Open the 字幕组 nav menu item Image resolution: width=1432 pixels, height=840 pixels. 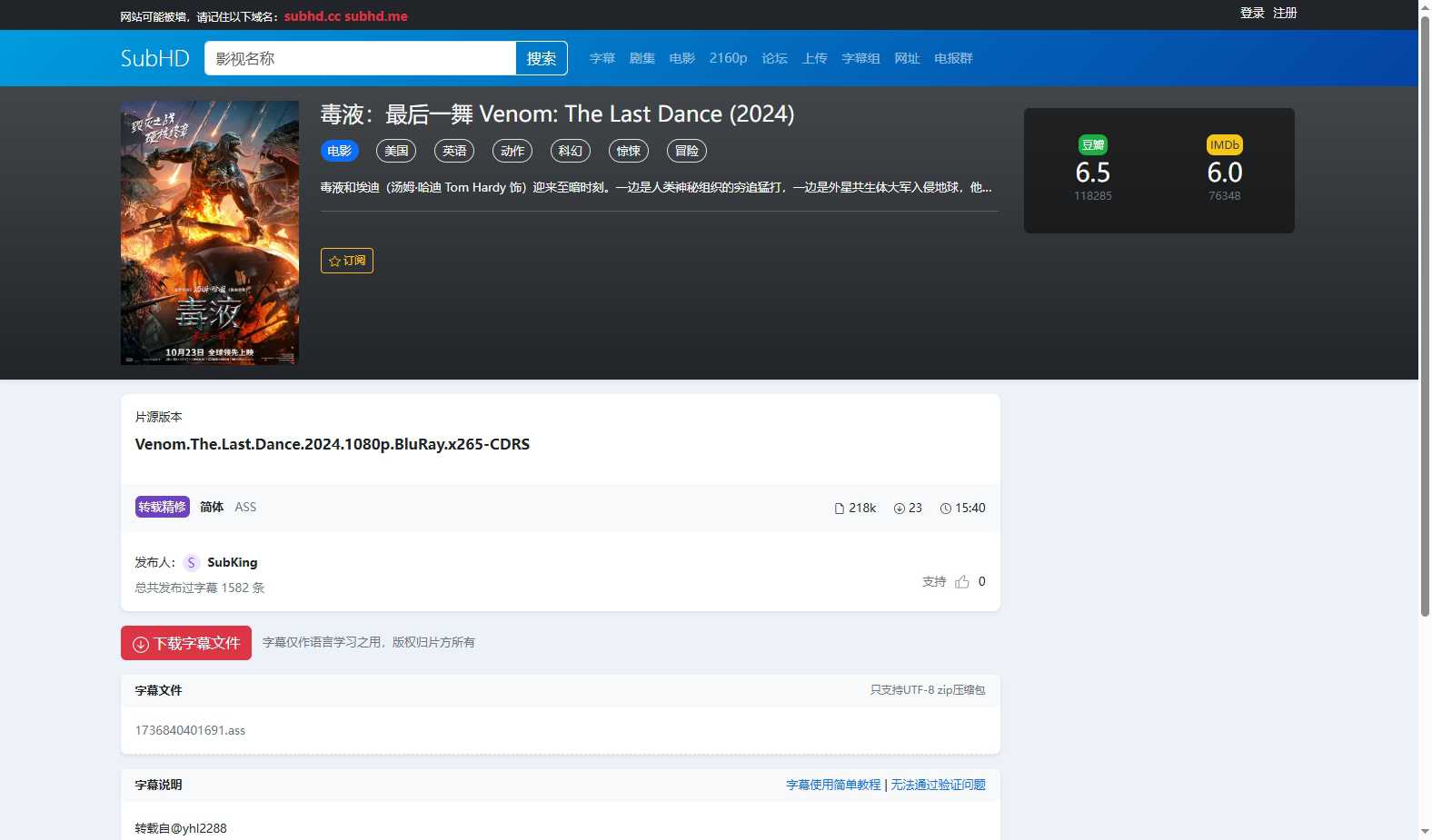861,58
